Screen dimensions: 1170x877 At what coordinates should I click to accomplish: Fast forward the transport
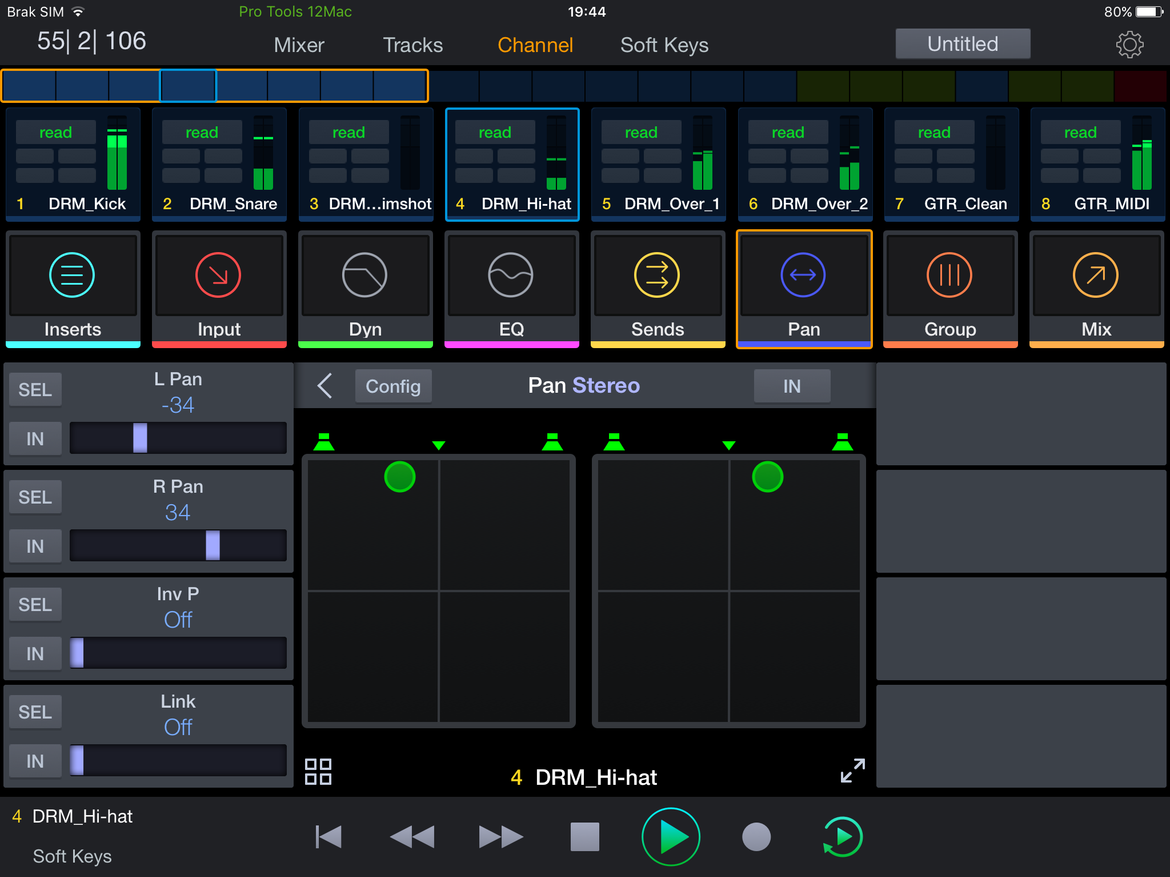501,837
